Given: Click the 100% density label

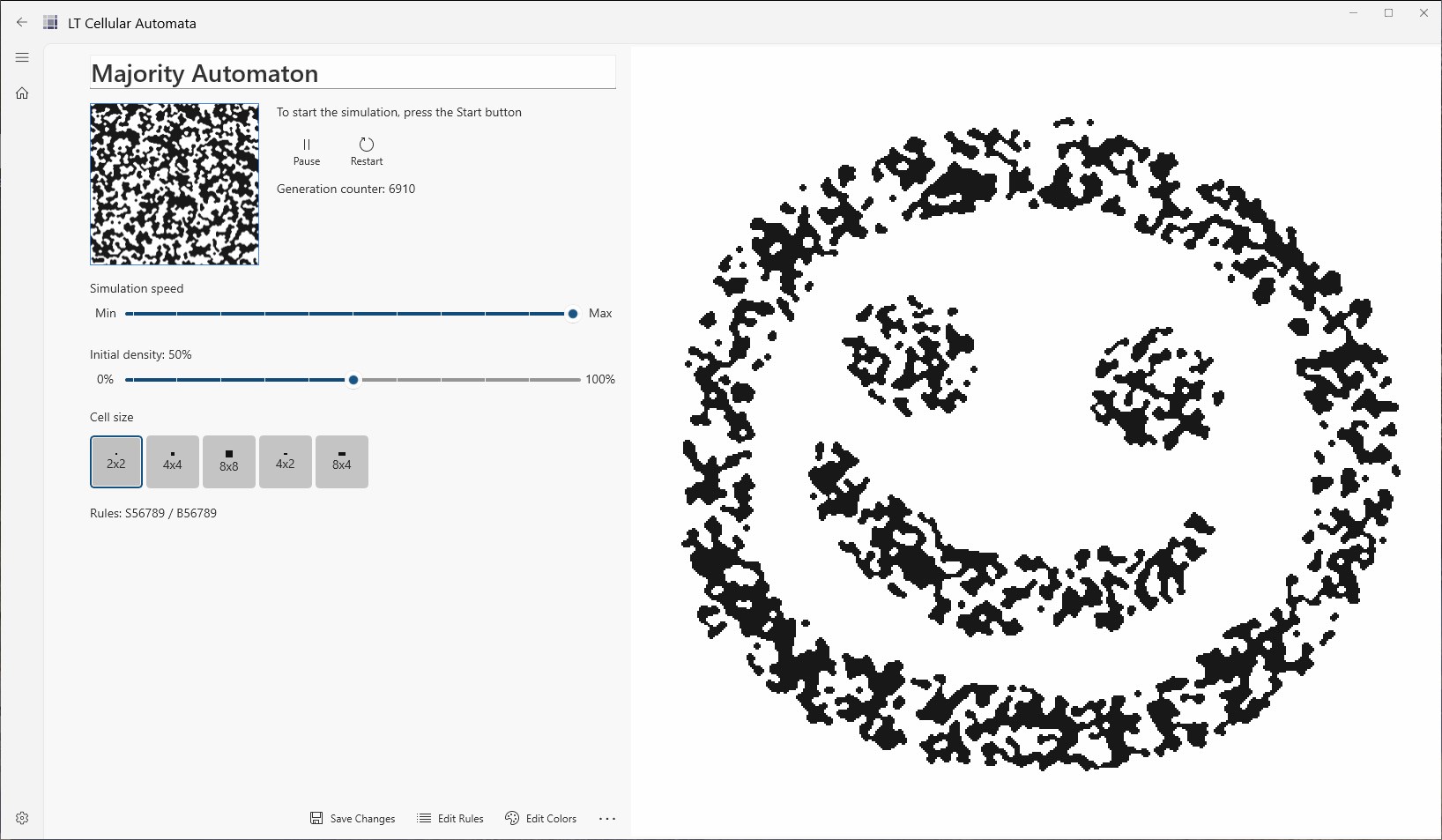Looking at the screenshot, I should click(600, 379).
